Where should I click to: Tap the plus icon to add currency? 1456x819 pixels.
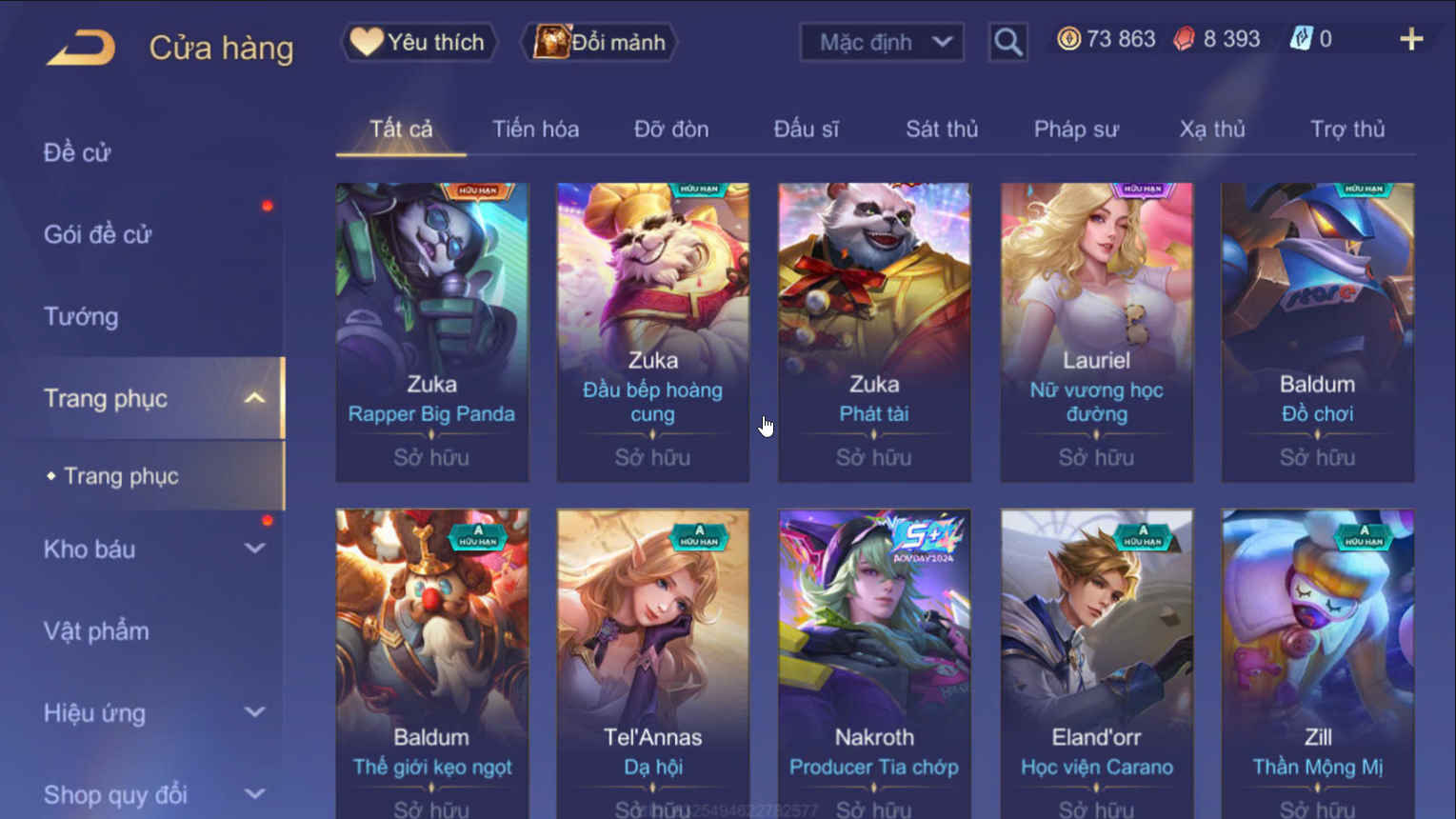[1411, 39]
